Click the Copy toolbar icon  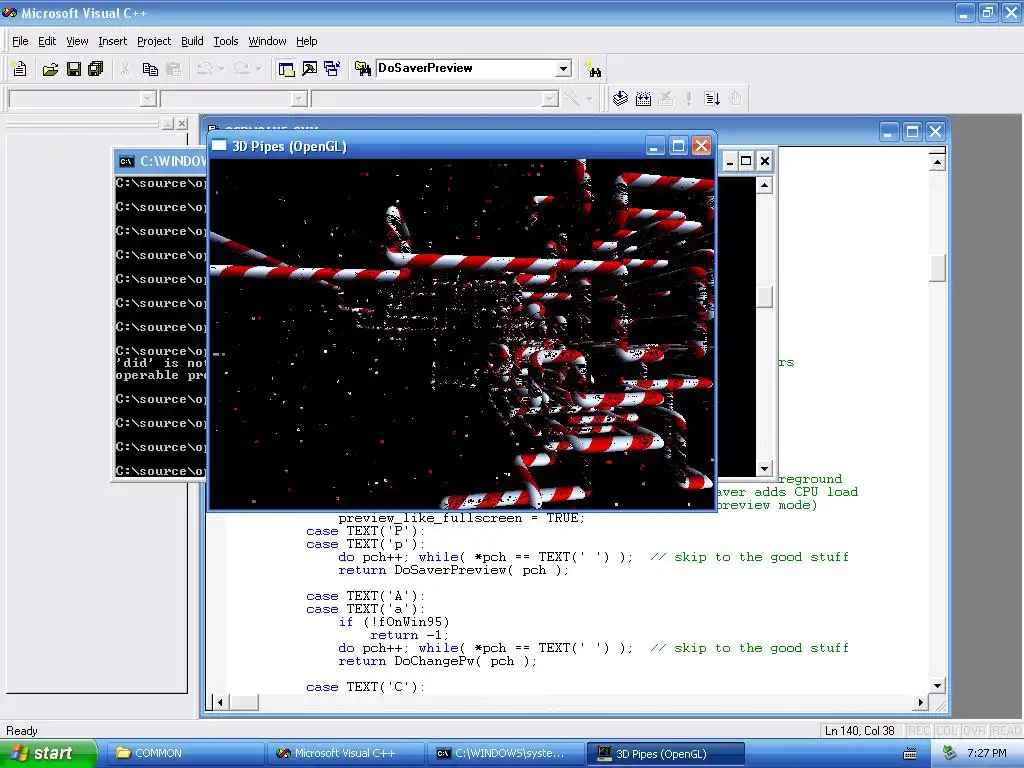pos(150,69)
